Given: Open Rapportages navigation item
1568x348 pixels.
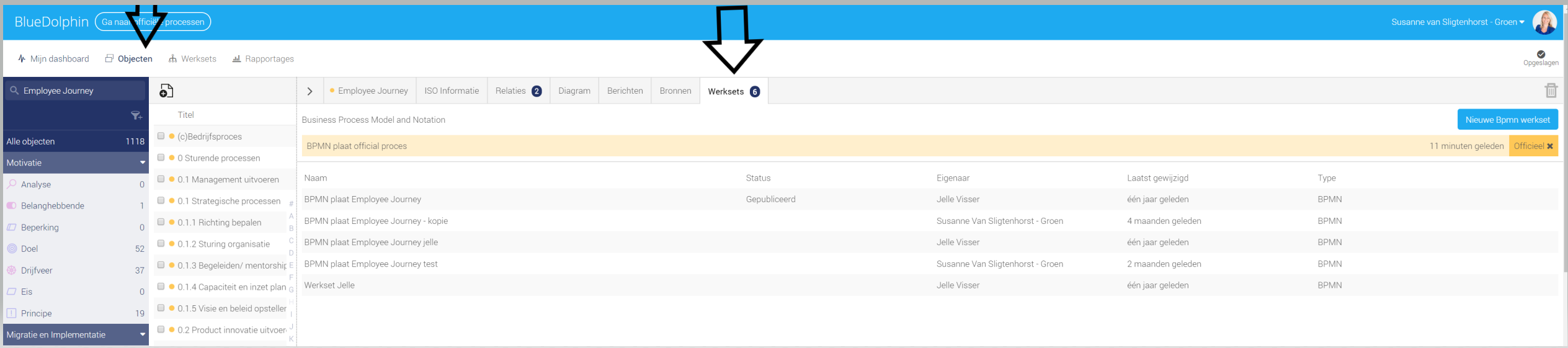Looking at the screenshot, I should tap(263, 59).
